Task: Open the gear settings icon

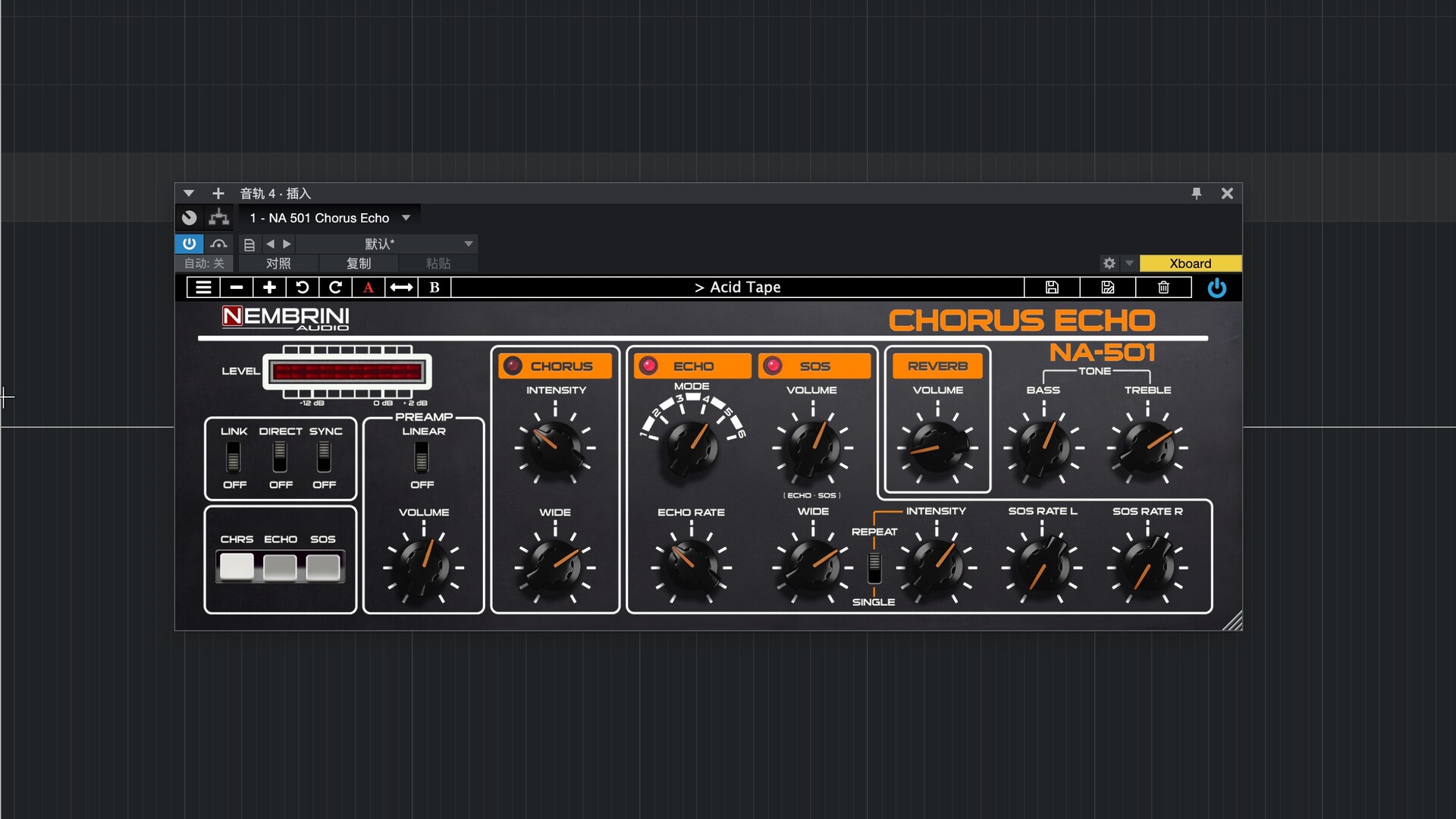Action: [x=1109, y=263]
